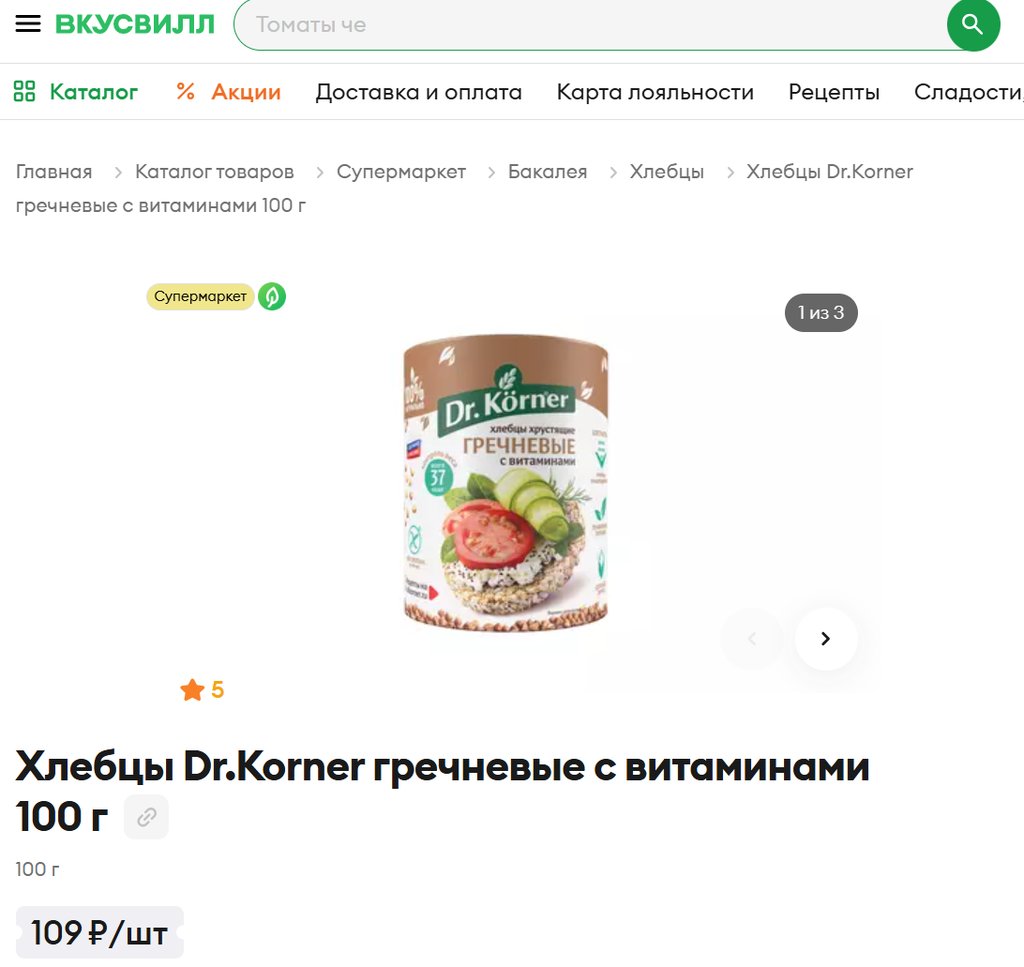Click the orange star rating
Viewport: 1024px width, 967px height.
pyautogui.click(x=202, y=690)
